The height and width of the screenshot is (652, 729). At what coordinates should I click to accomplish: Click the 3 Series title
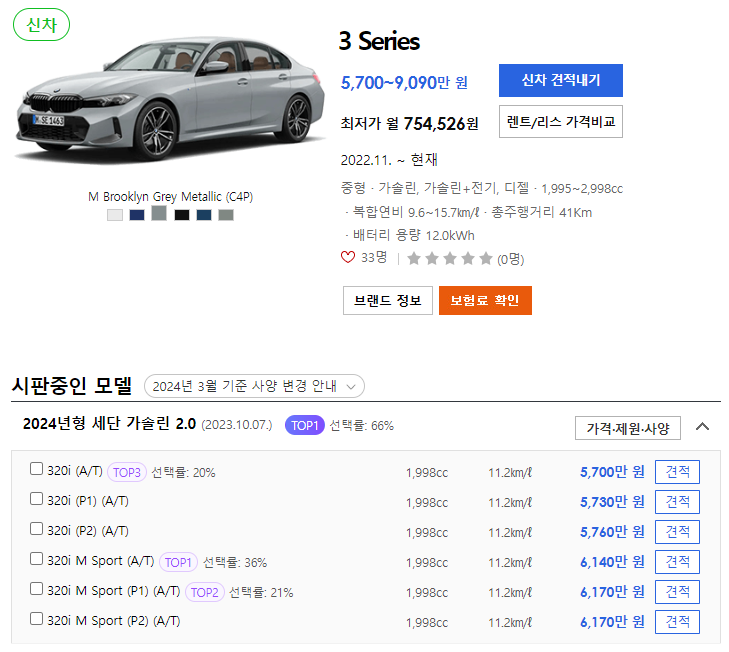[379, 41]
